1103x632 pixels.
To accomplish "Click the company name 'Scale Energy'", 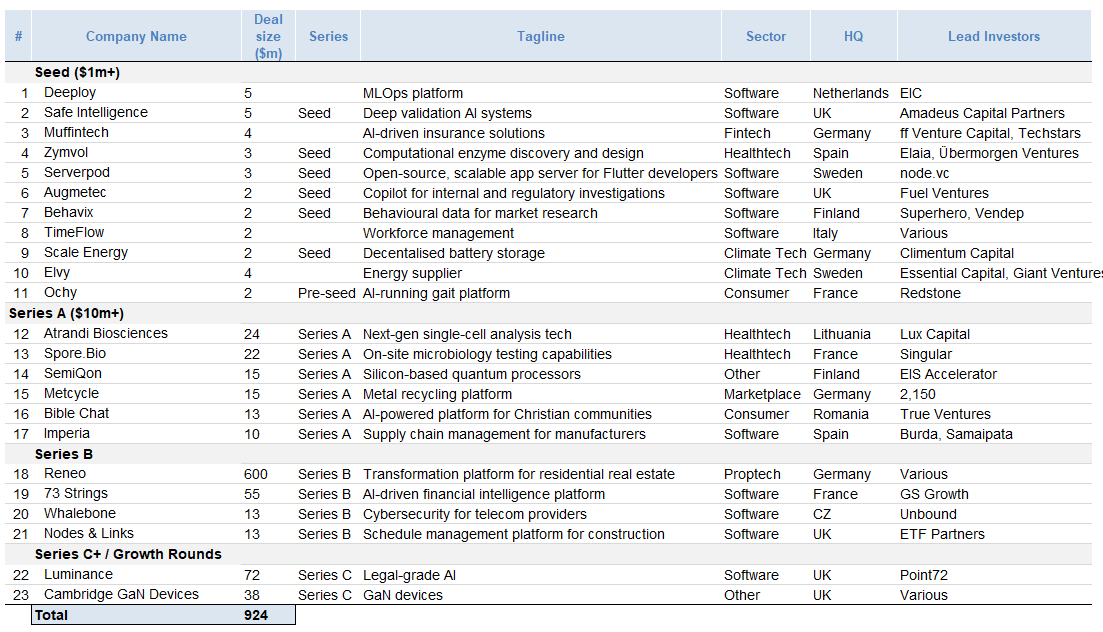I will click(x=86, y=253).
